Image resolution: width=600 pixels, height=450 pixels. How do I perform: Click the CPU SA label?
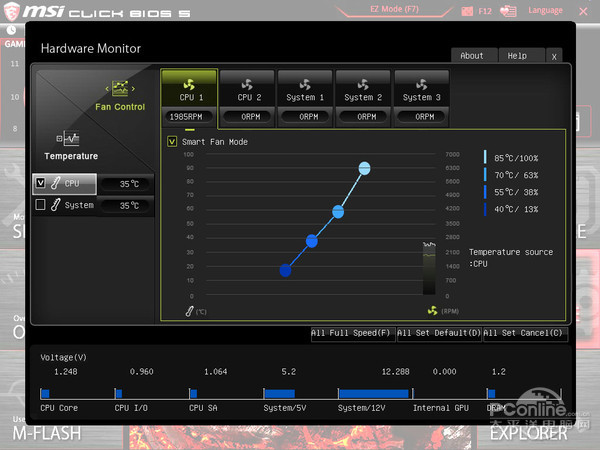click(203, 408)
